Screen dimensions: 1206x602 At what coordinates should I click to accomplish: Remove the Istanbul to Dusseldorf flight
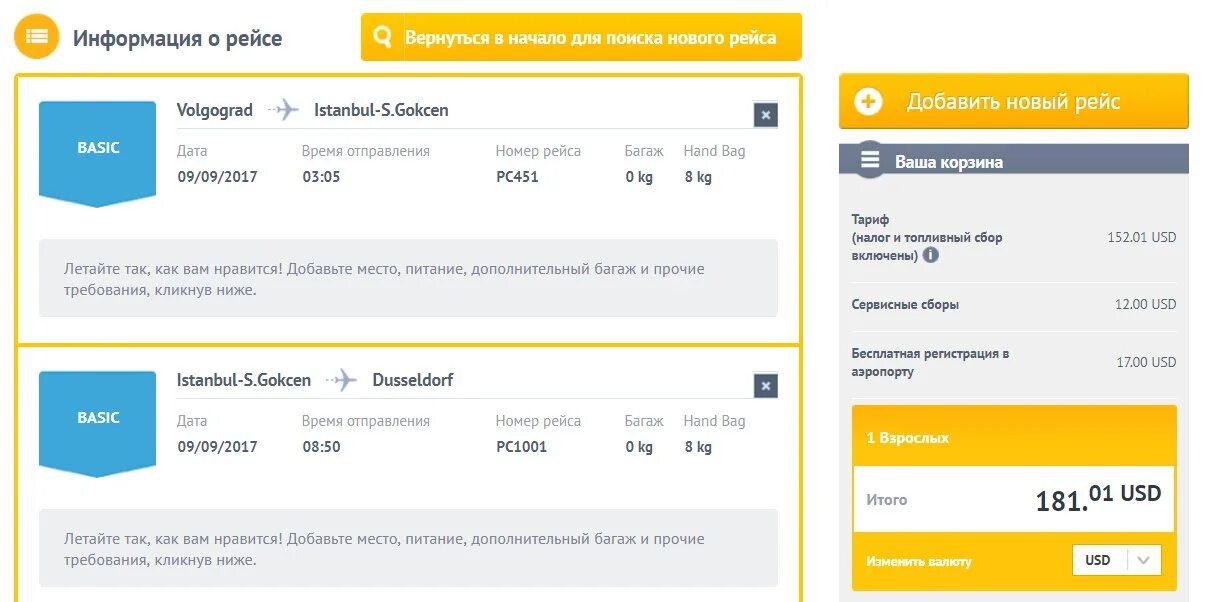[x=765, y=385]
